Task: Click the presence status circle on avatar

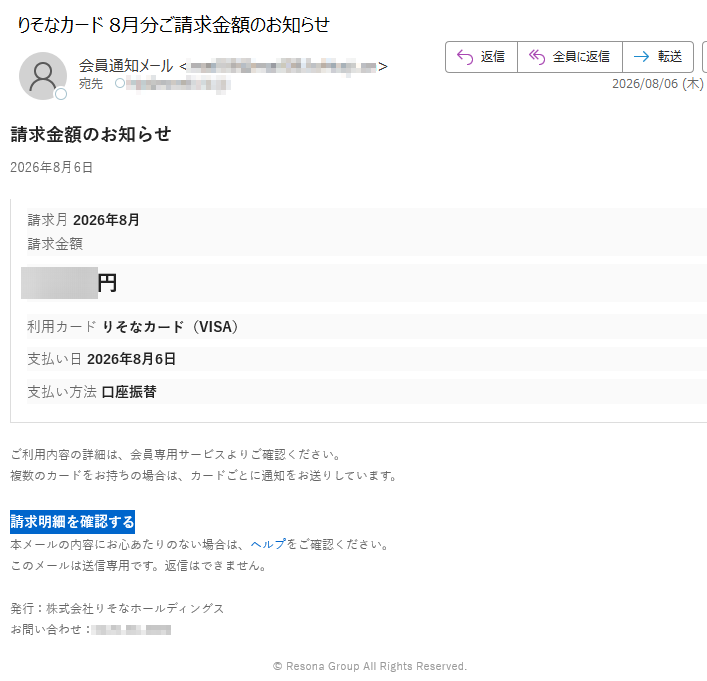Action: pos(61,94)
